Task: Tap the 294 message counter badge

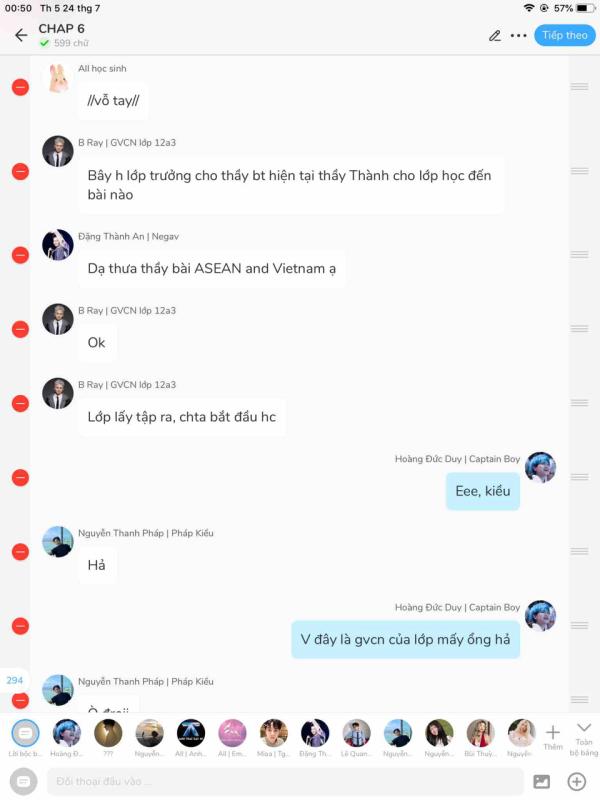Action: click(x=14, y=680)
